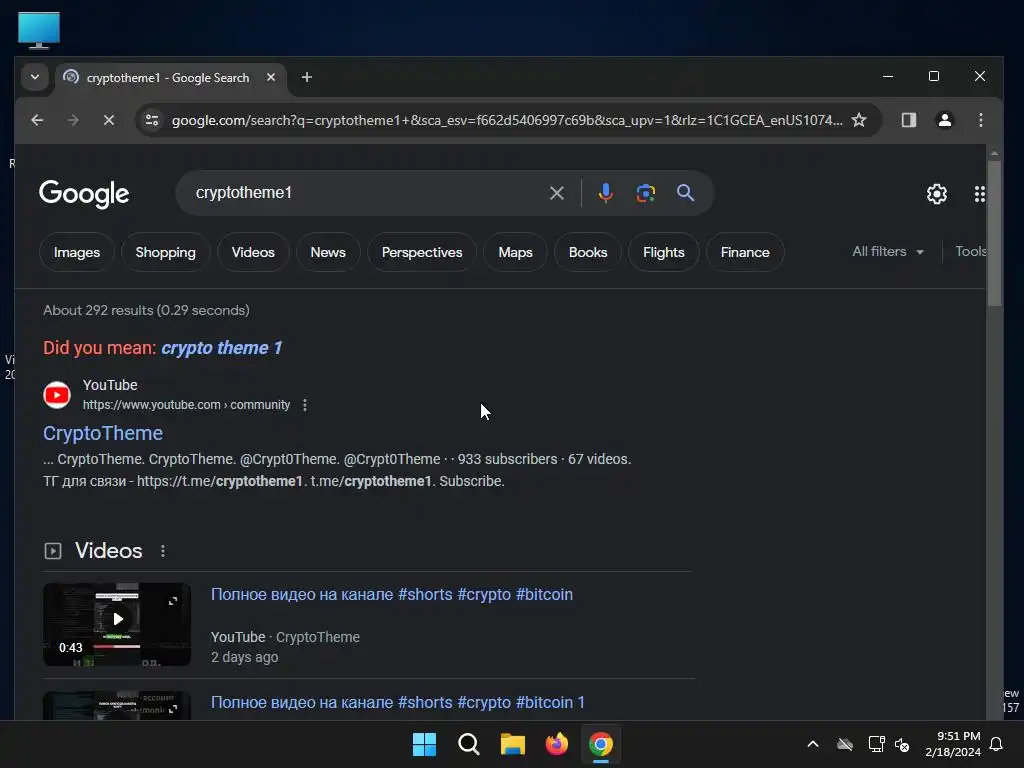Screen dimensions: 1024x768
Task: Click the forward navigation arrow
Action: [73, 120]
